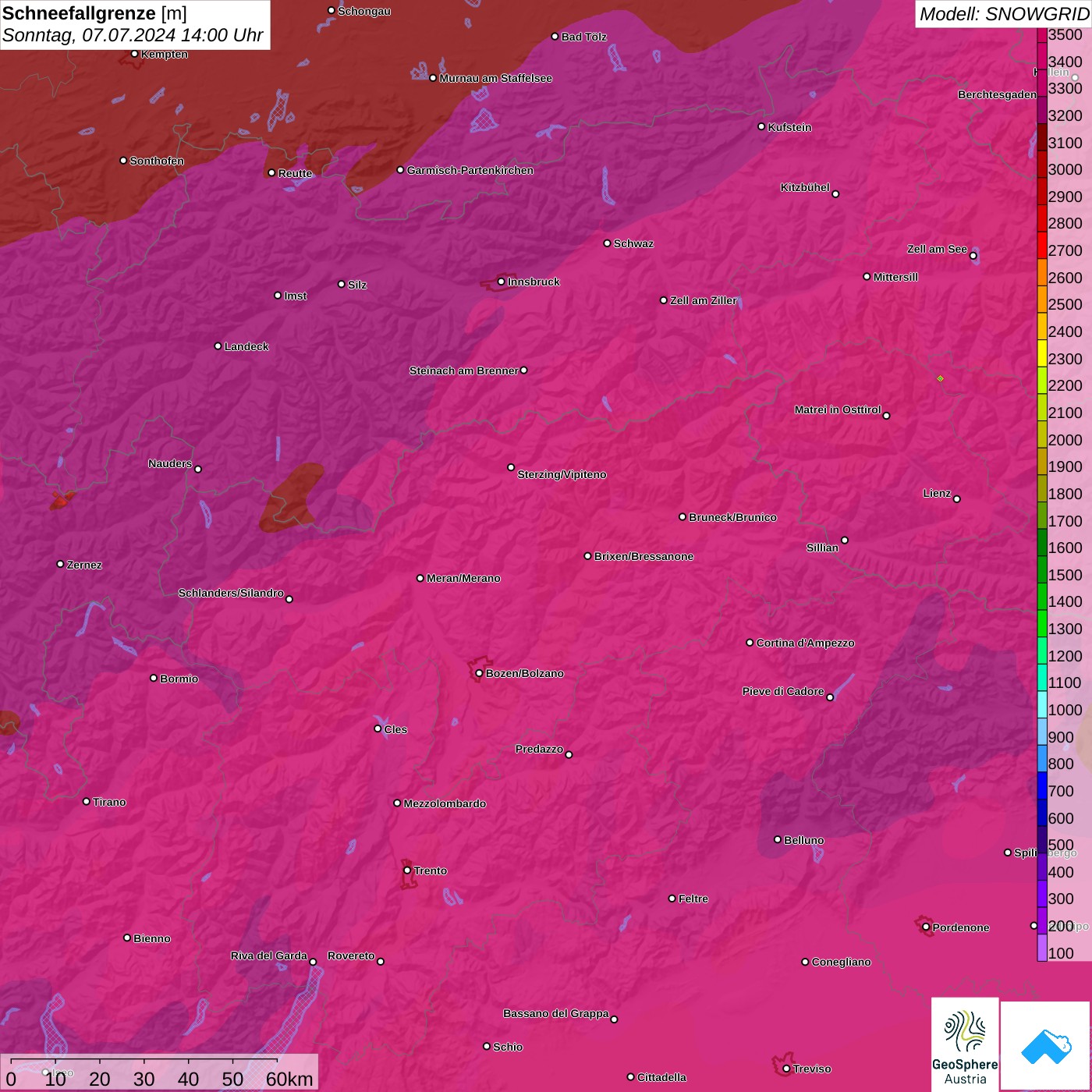Click the Garmisch-Partenkirchen label
The height and width of the screenshot is (1092, 1092).
(x=470, y=170)
